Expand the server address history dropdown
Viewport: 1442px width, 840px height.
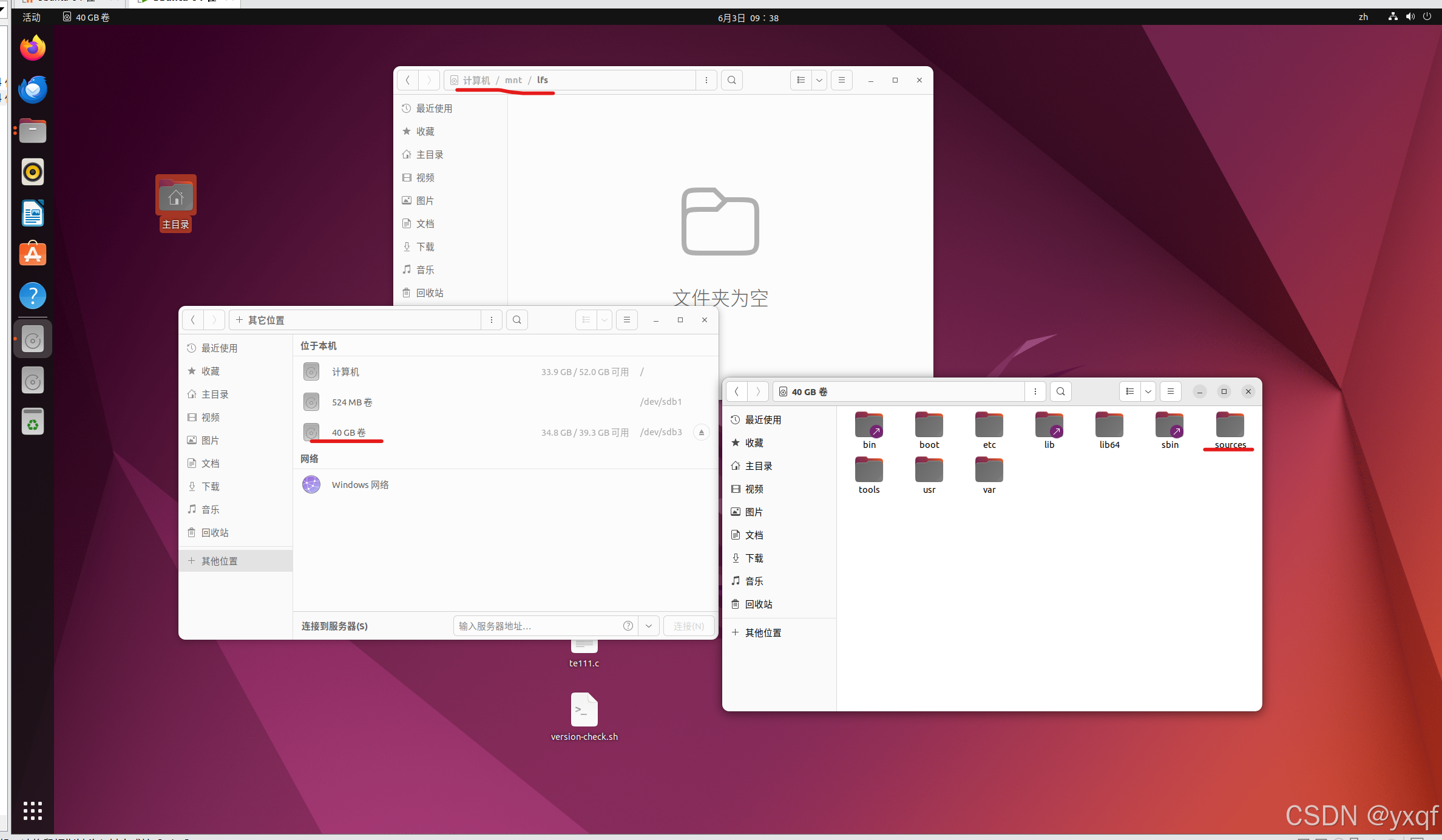649,626
